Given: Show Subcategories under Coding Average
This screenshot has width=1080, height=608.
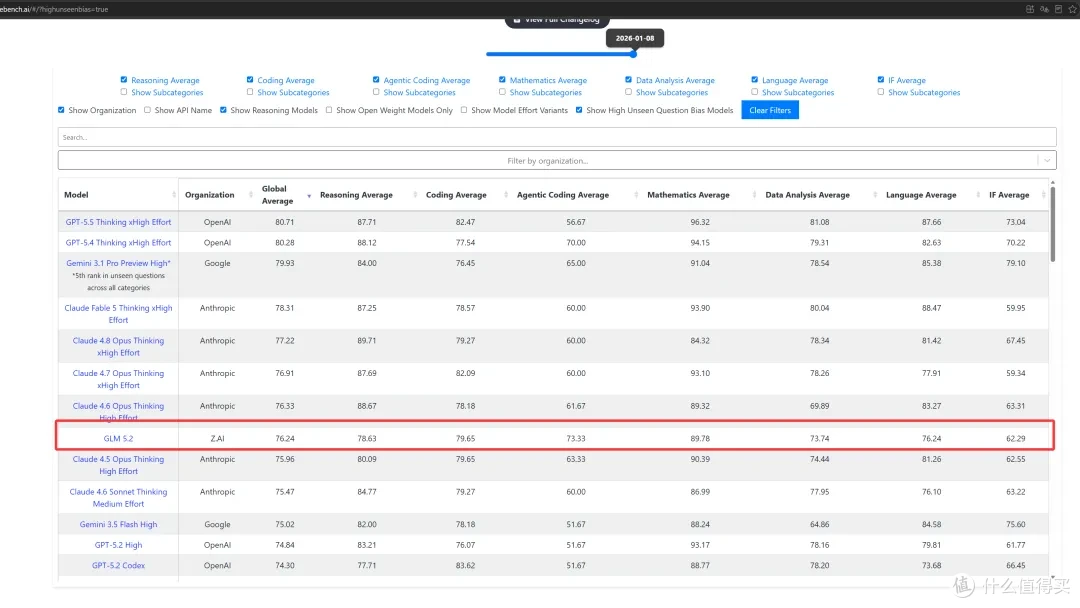Looking at the screenshot, I should point(250,92).
